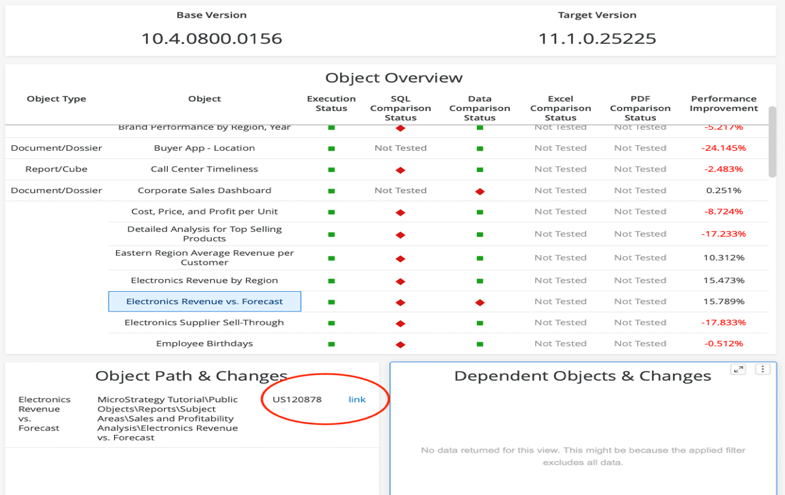Select the Report/Cube object type cell
The width and height of the screenshot is (785, 495).
point(56,169)
